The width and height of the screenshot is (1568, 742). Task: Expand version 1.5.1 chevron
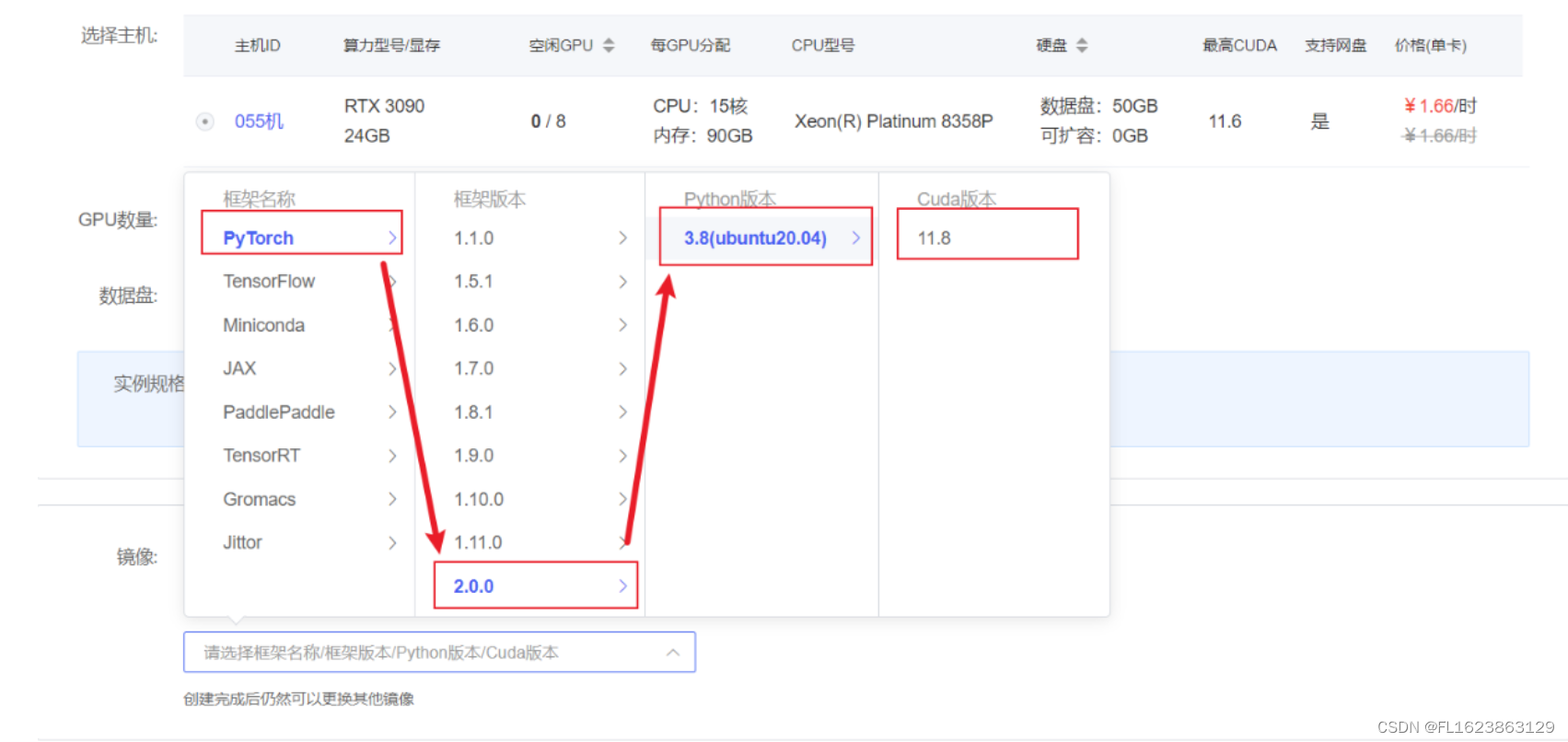tap(623, 282)
